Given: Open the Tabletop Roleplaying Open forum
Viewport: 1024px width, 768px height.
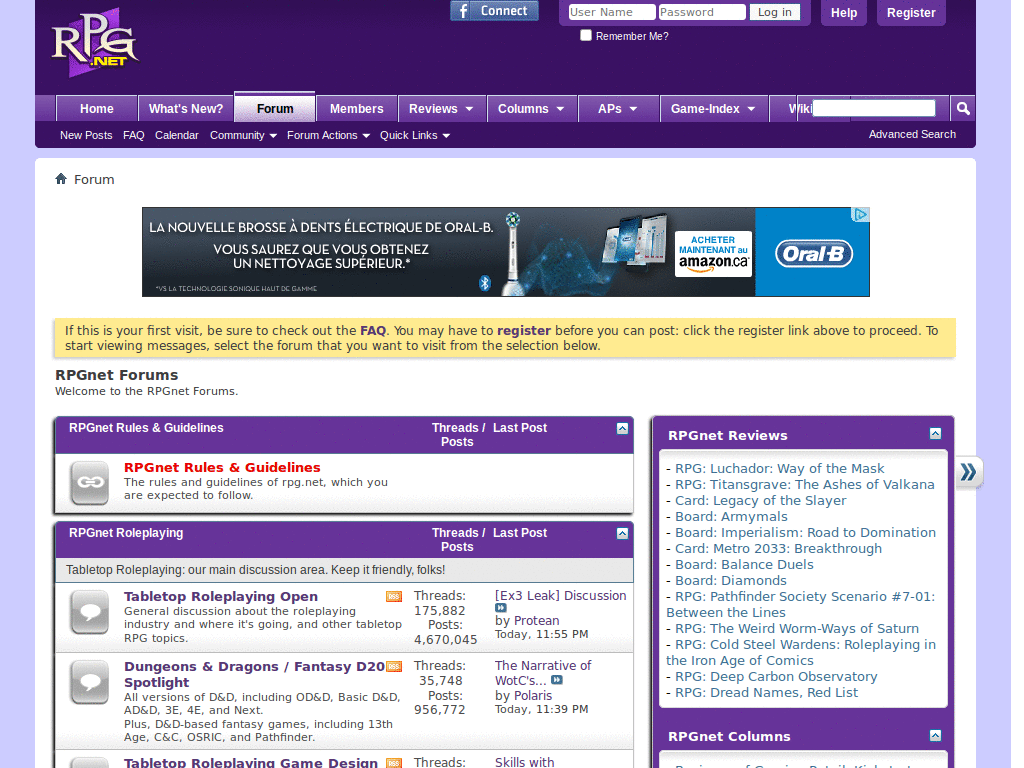Looking at the screenshot, I should tap(221, 596).
